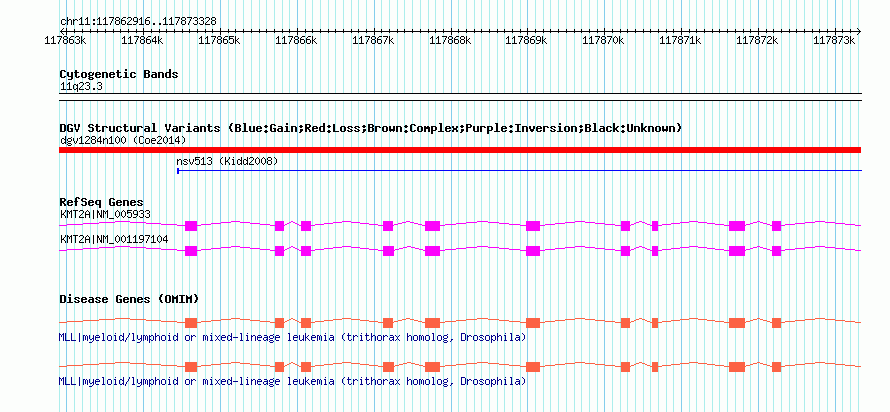Open the KMT2A|NM_005933 transcript label
This screenshot has height=412, width=890.
(105, 214)
